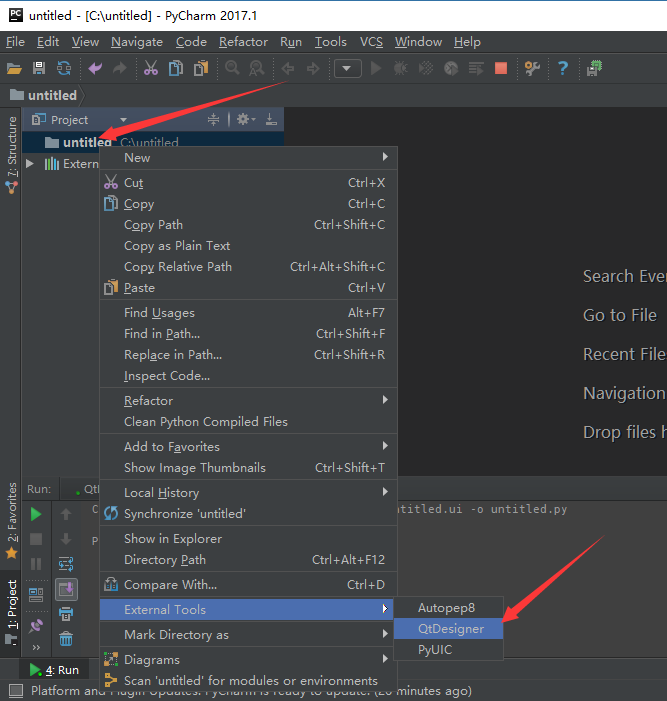Click the Run play toolbar icon
This screenshot has width=667, height=701.
(376, 68)
